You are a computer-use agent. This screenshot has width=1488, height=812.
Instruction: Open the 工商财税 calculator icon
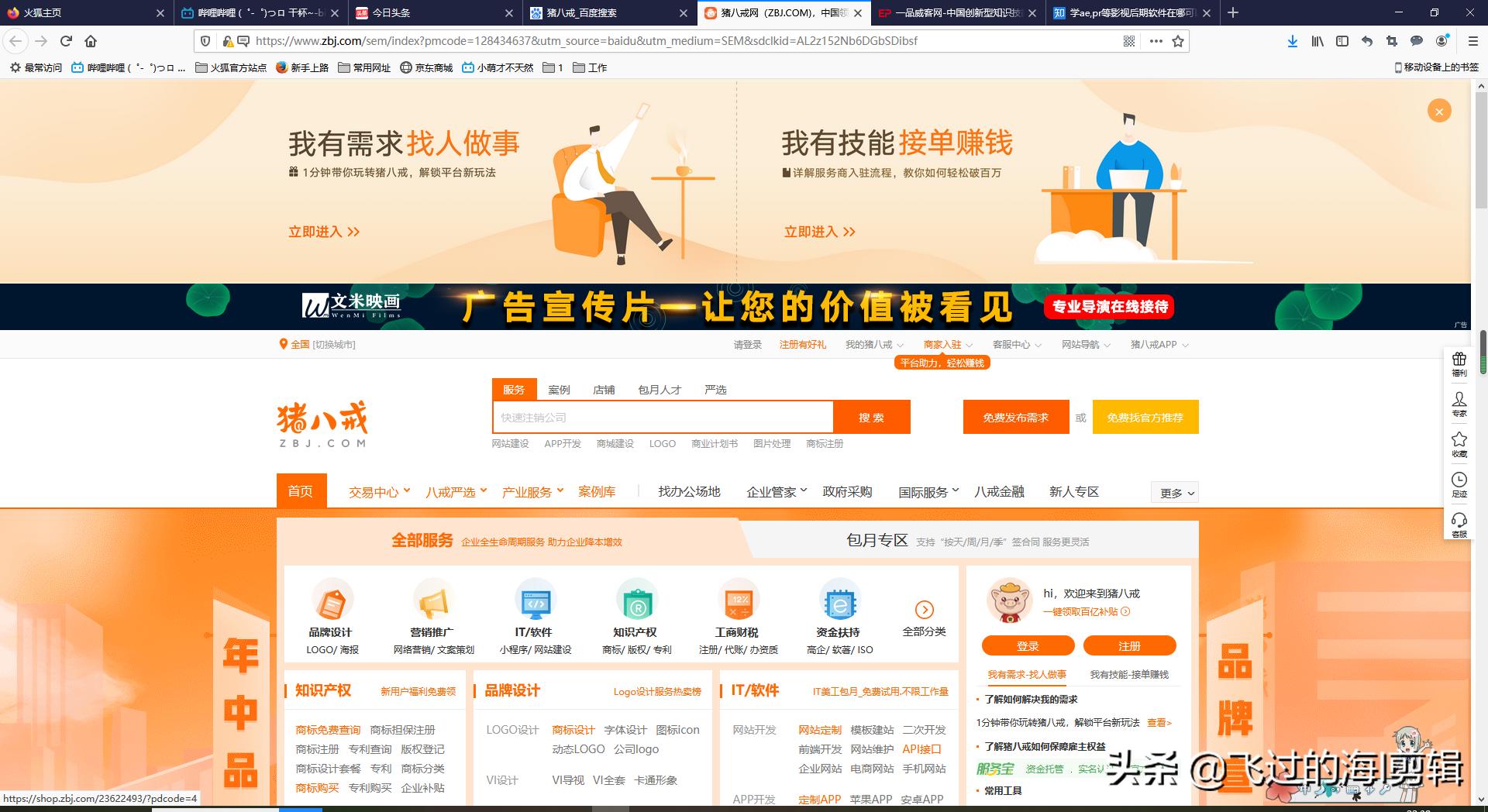coord(739,603)
